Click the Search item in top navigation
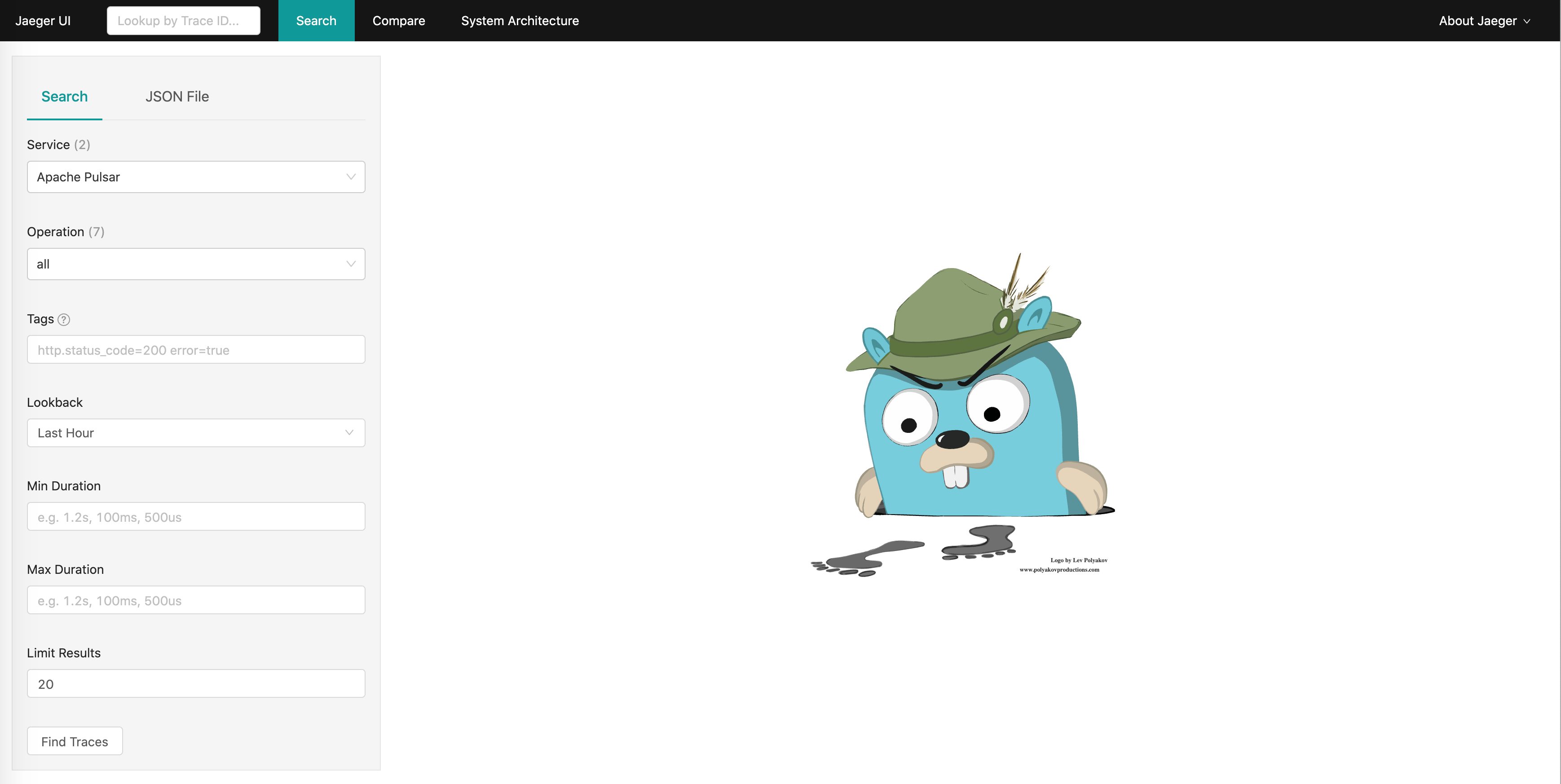 click(x=316, y=21)
